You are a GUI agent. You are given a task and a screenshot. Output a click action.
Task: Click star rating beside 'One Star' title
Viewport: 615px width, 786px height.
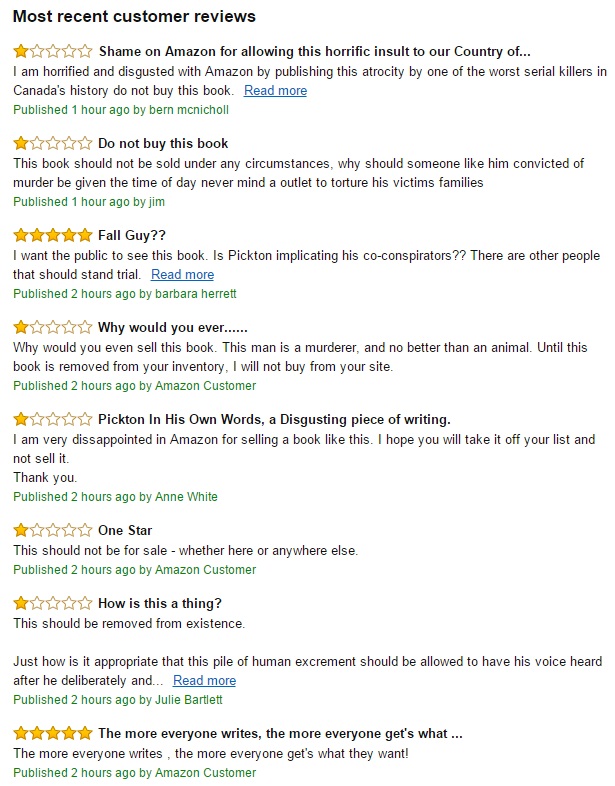(x=52, y=530)
